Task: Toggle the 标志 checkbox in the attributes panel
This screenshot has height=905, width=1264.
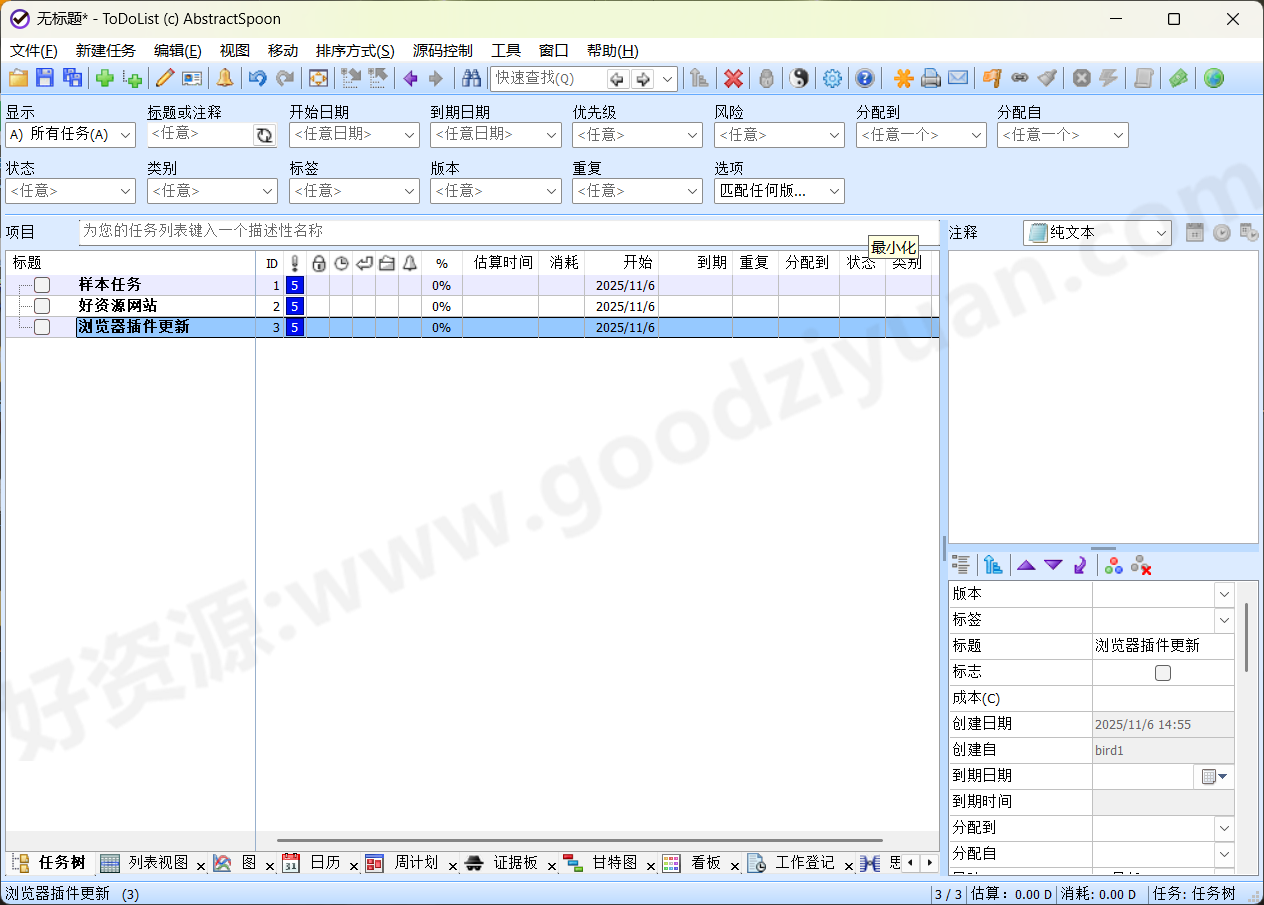Action: coord(1163,672)
